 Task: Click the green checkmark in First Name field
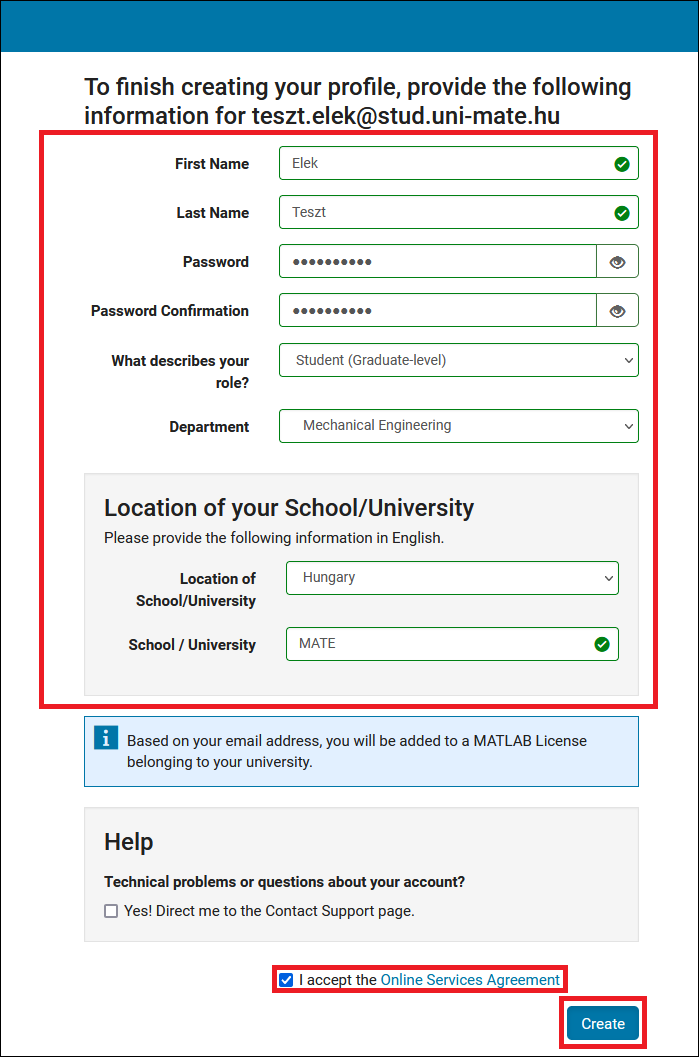click(x=622, y=164)
